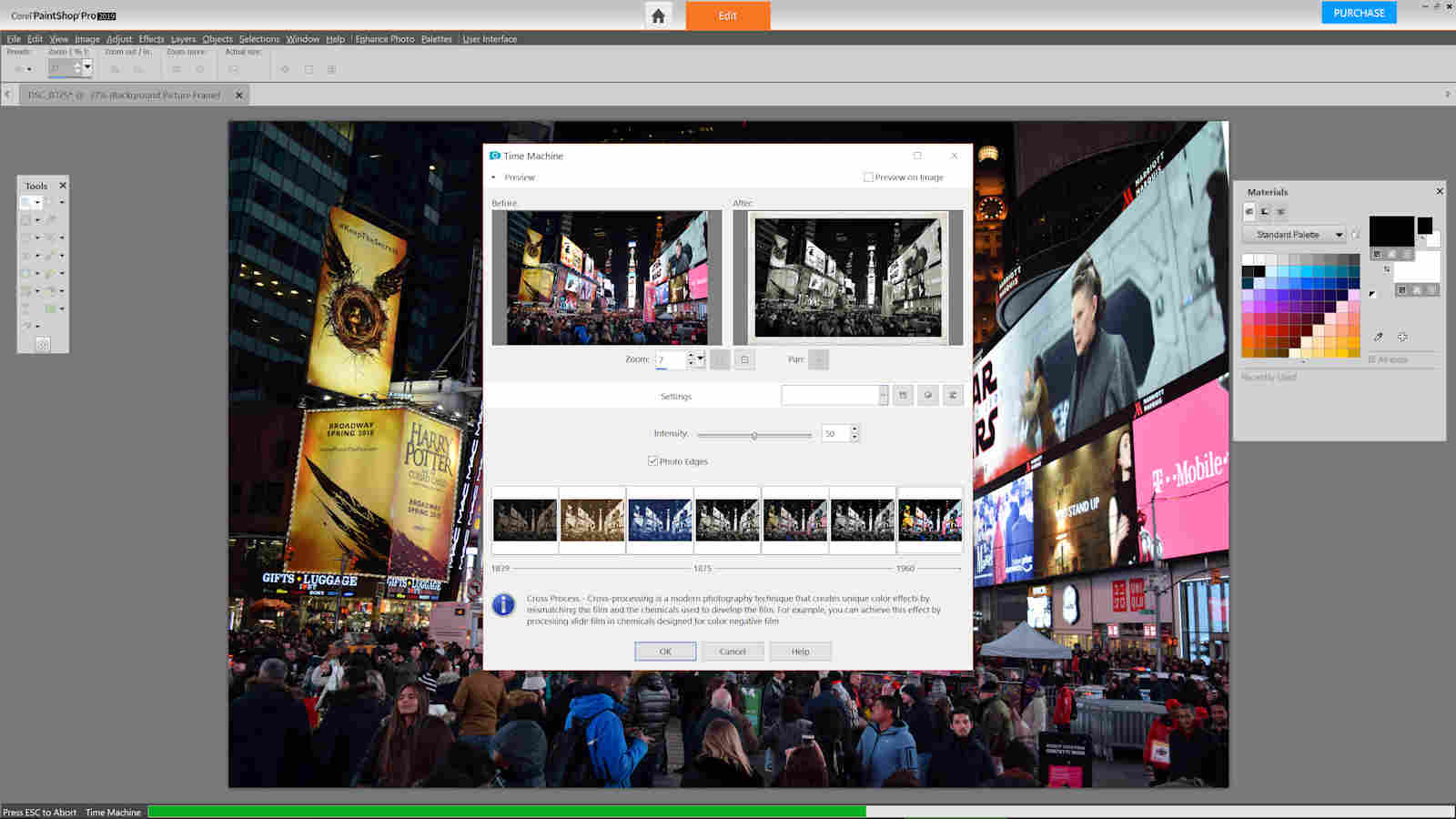Click the icon right of the dropper
Viewport: 1456px width, 819px height.
pos(1402,337)
